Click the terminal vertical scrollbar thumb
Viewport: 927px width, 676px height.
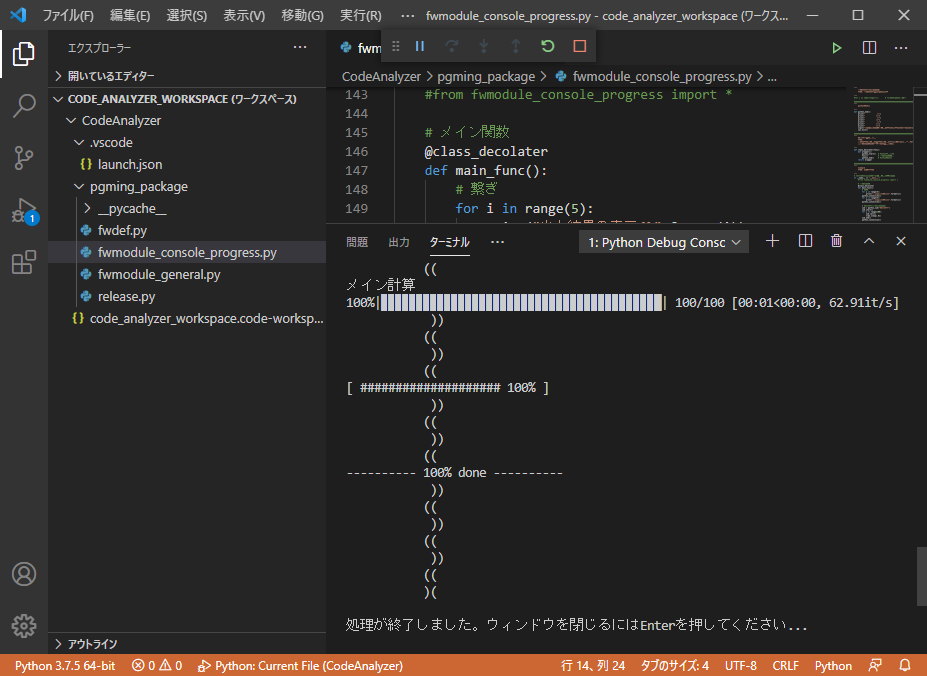pyautogui.click(x=922, y=577)
